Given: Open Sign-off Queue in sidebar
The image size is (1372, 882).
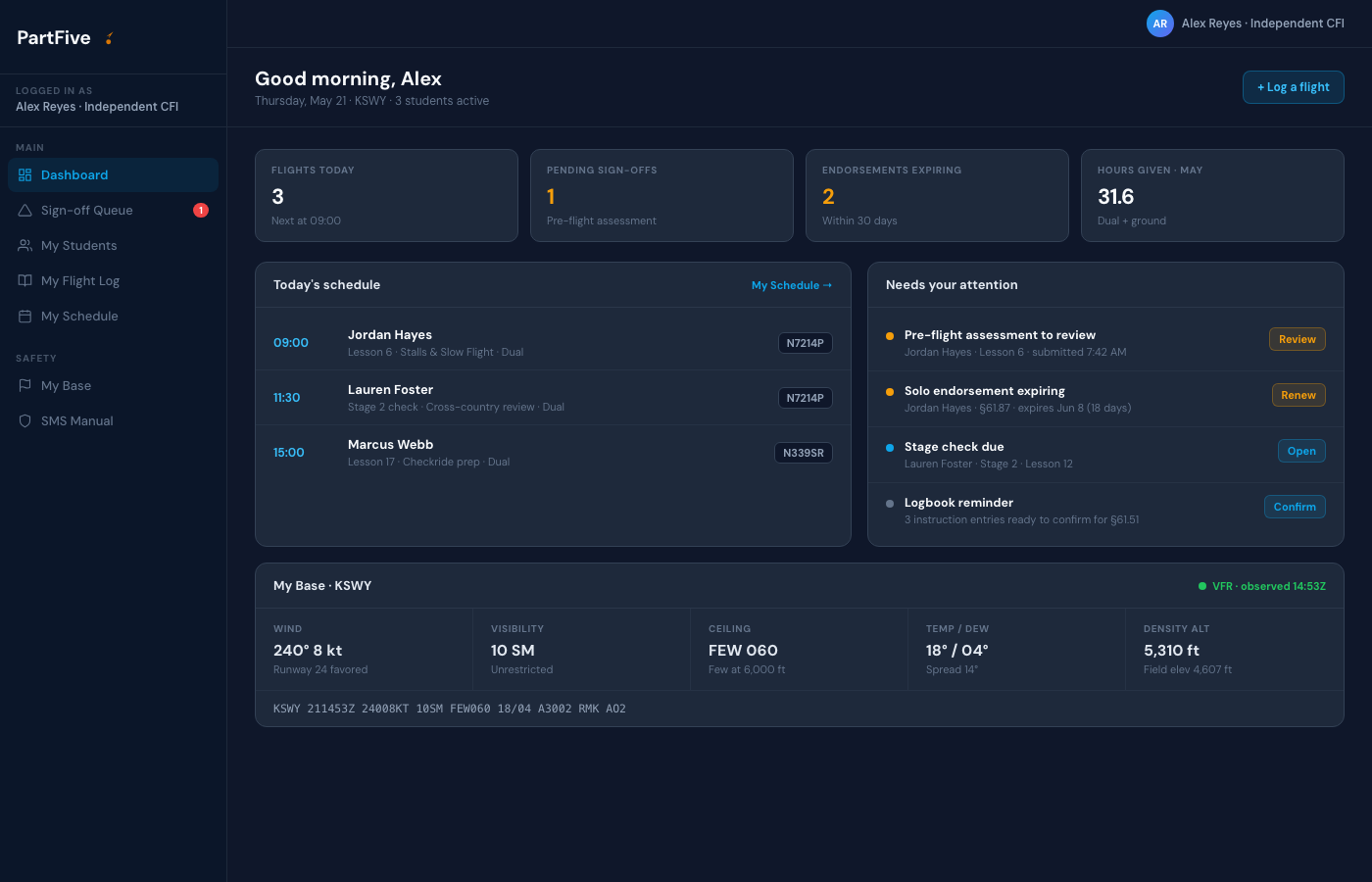Looking at the screenshot, I should [x=113, y=211].
